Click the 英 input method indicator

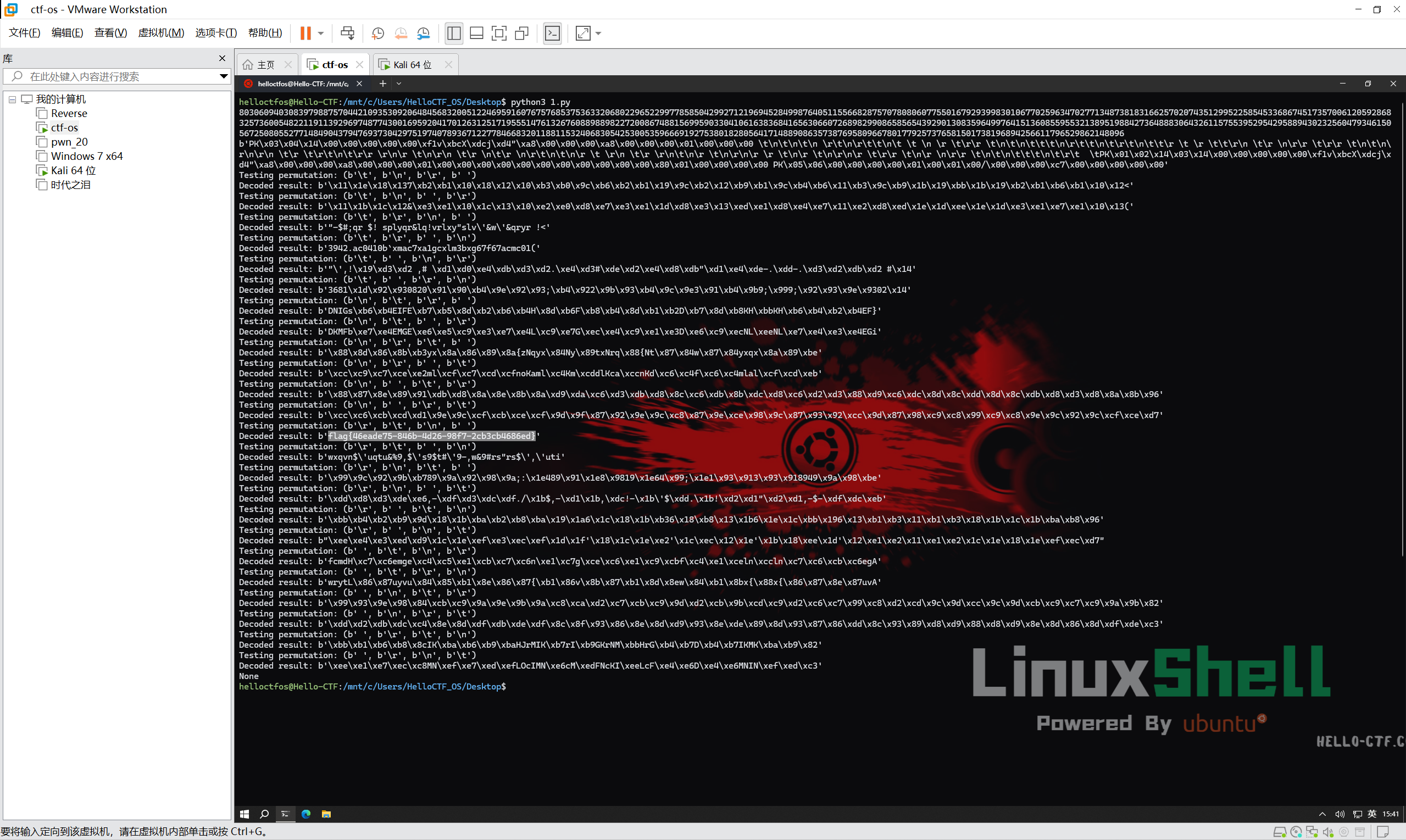pos(1372,814)
